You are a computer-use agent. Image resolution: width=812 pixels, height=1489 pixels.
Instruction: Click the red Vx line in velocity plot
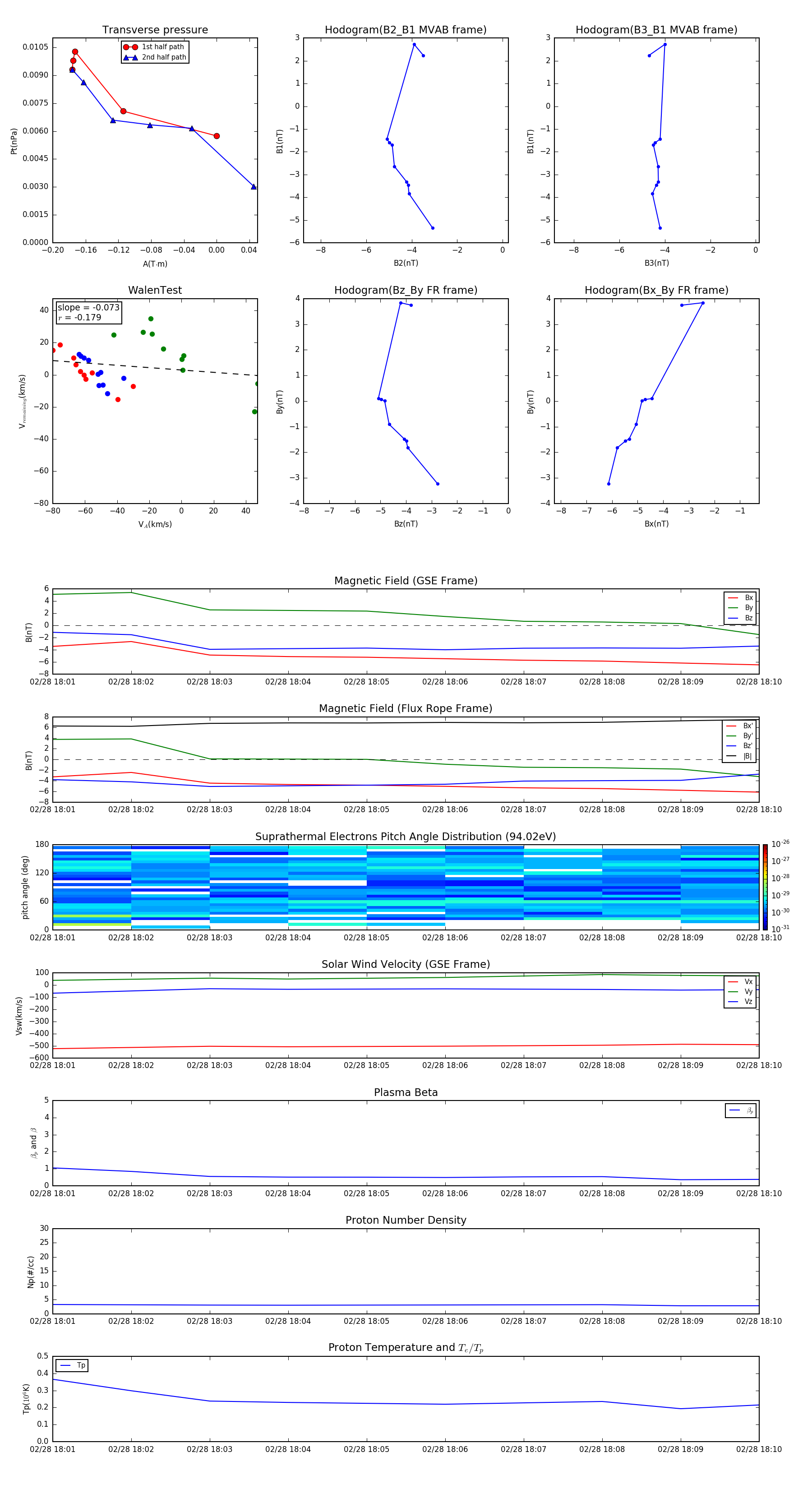406,1046
